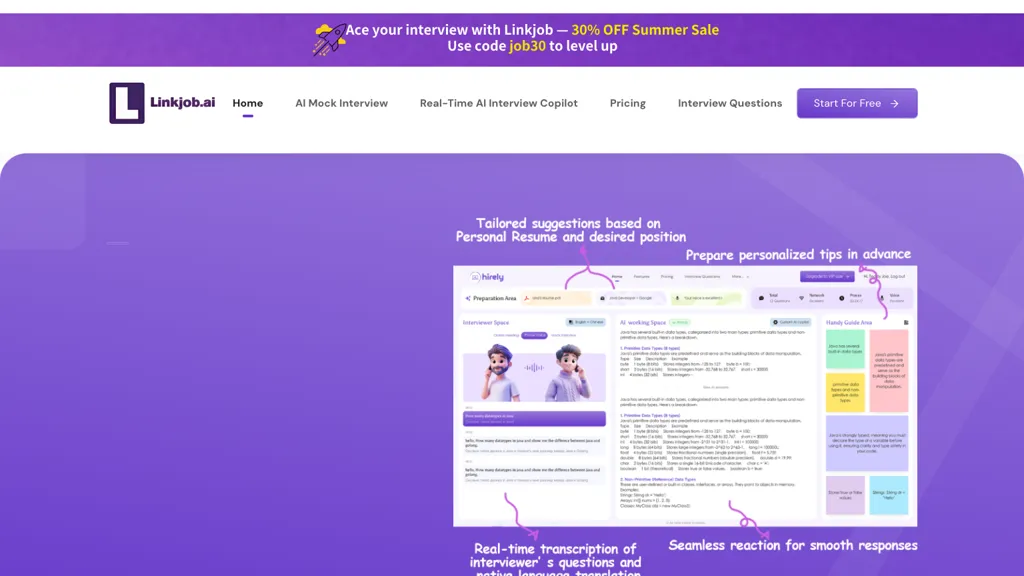Click the arrow icon inside Start For Free
Screen dimensions: 1024x576
pyautogui.click(x=895, y=103)
